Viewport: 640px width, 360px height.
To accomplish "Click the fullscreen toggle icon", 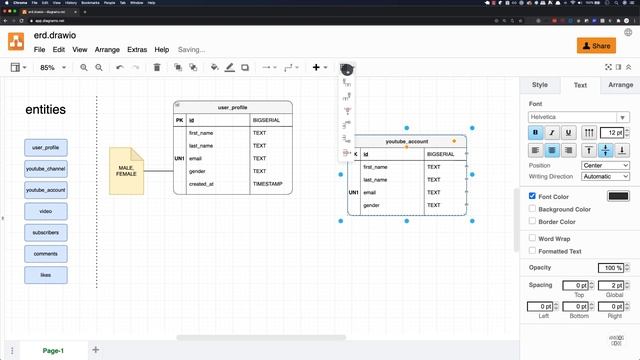I will [x=608, y=67].
